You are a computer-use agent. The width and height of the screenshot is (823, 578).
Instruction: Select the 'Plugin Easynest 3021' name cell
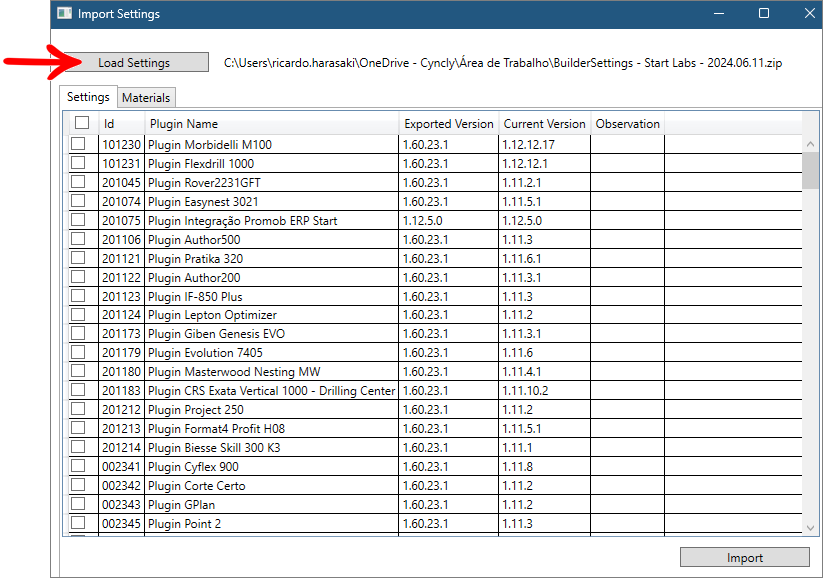click(x=271, y=202)
